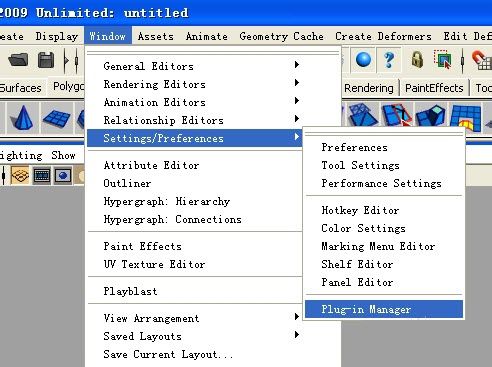Click the extrude face shelf icon with cyan top
The width and height of the screenshot is (492, 367).
point(431,116)
